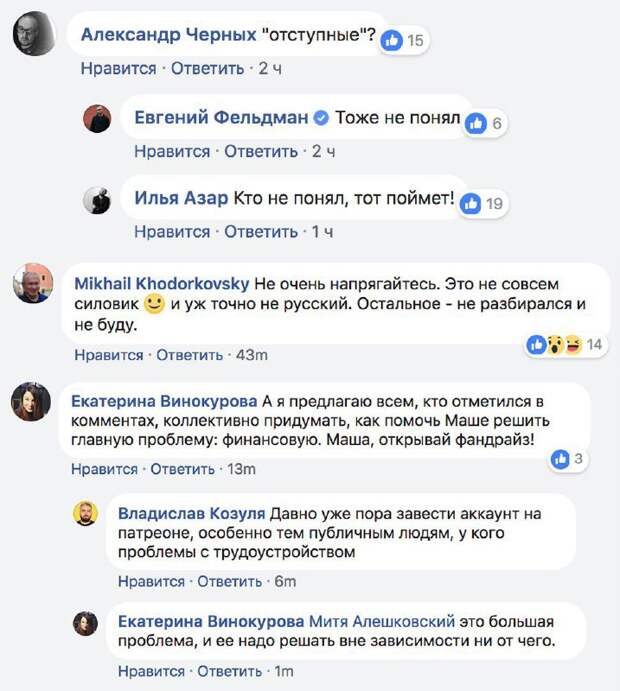Screen dimensions: 620x691
Task: Open Mikhail Khodorkovsky avatar picture
Action: pyautogui.click(x=33, y=283)
